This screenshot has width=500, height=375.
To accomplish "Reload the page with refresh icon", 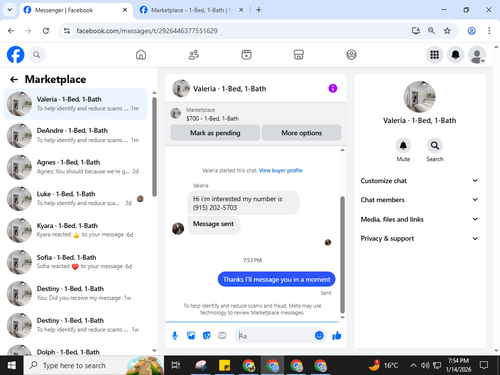I will coord(46,31).
